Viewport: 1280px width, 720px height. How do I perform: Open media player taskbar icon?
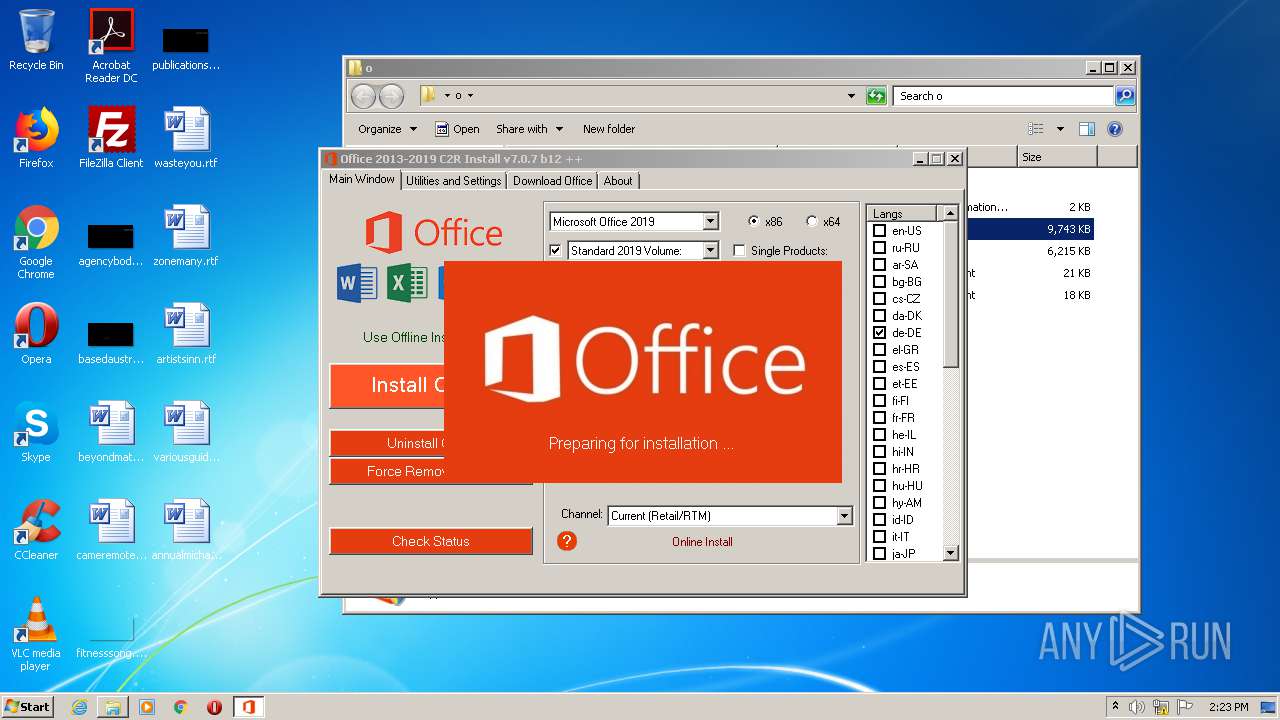[147, 707]
